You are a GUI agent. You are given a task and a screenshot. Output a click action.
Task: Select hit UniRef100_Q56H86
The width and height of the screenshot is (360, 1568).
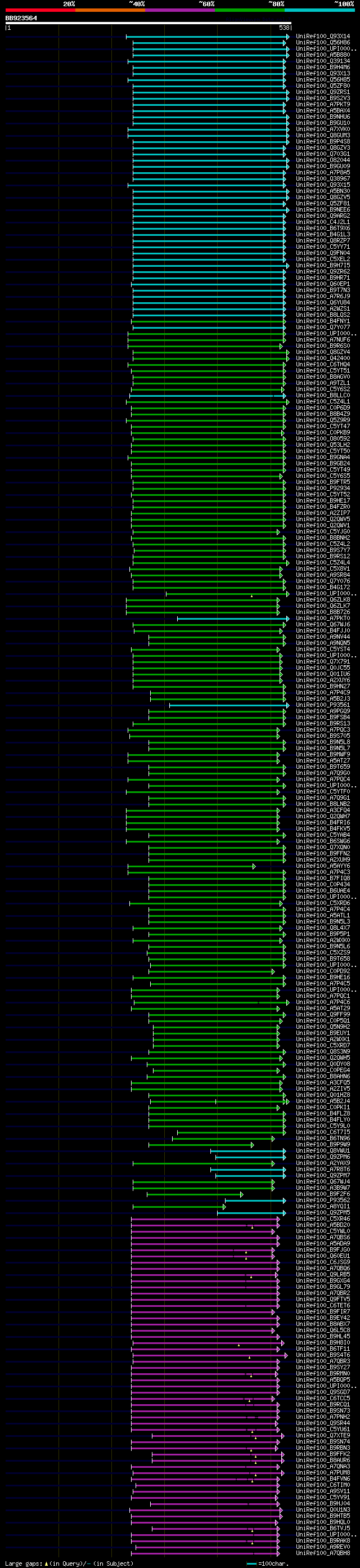tap(323, 43)
